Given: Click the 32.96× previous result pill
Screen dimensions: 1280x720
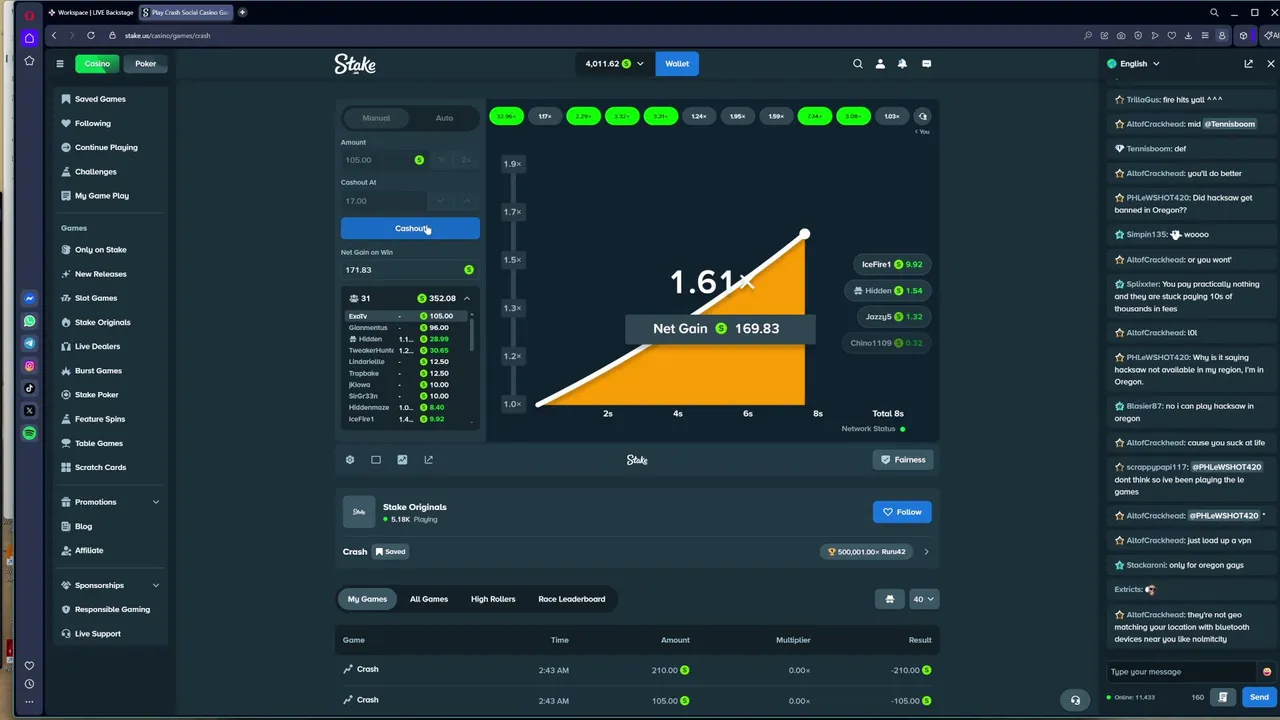Looking at the screenshot, I should pos(506,116).
